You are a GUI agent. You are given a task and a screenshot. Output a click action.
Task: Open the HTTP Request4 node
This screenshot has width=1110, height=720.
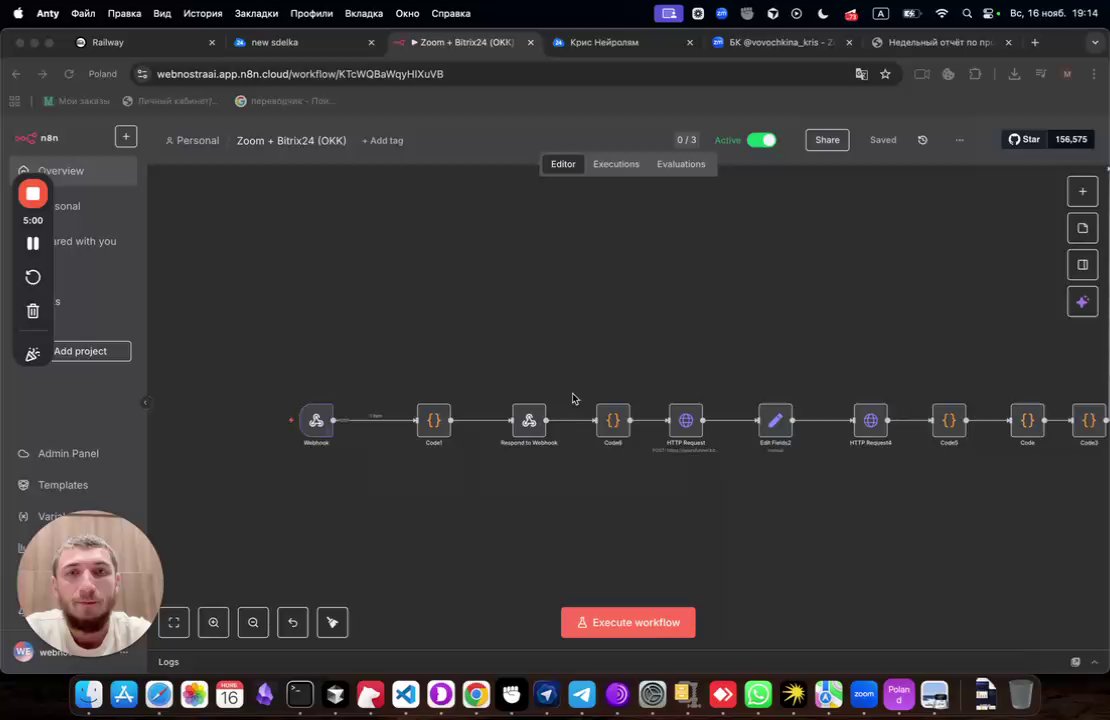tap(871, 421)
